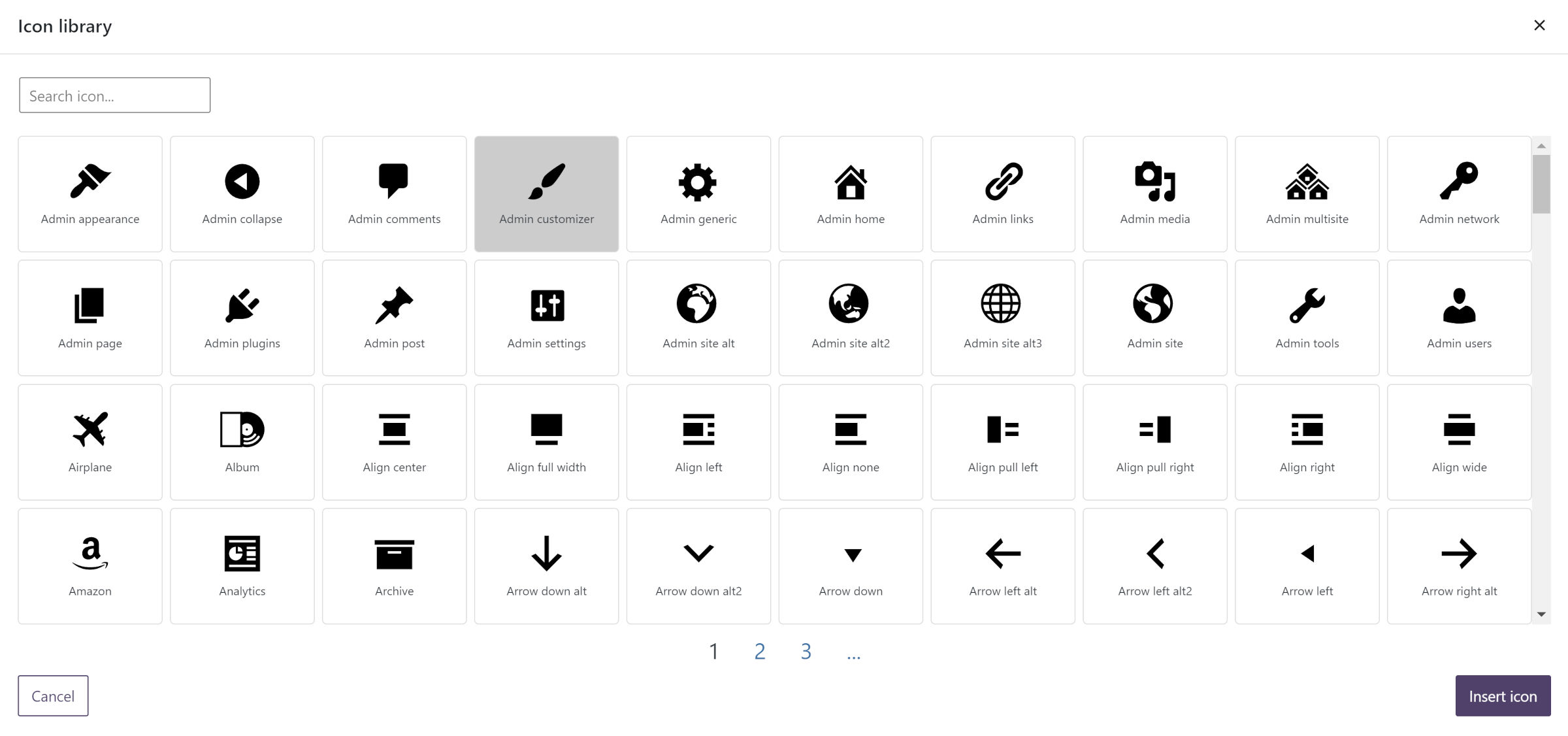Select the Align full width icon
Viewport: 1568px width, 736px height.
click(x=546, y=441)
